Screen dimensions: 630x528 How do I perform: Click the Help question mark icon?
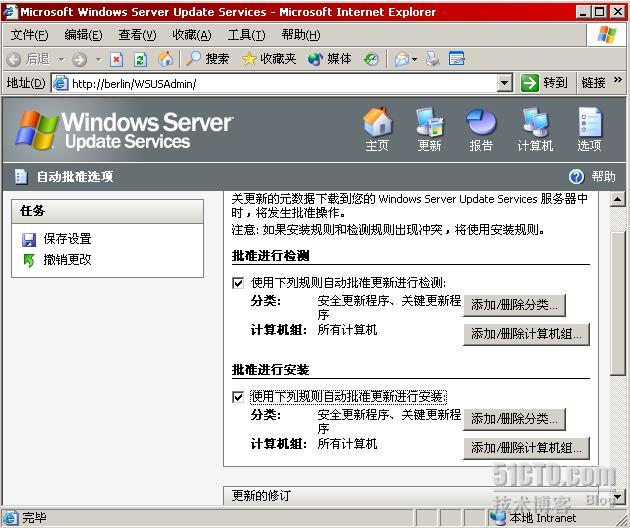click(x=576, y=176)
